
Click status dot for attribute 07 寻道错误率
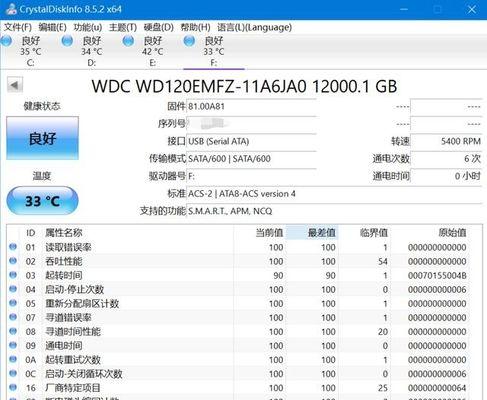(x=13, y=317)
